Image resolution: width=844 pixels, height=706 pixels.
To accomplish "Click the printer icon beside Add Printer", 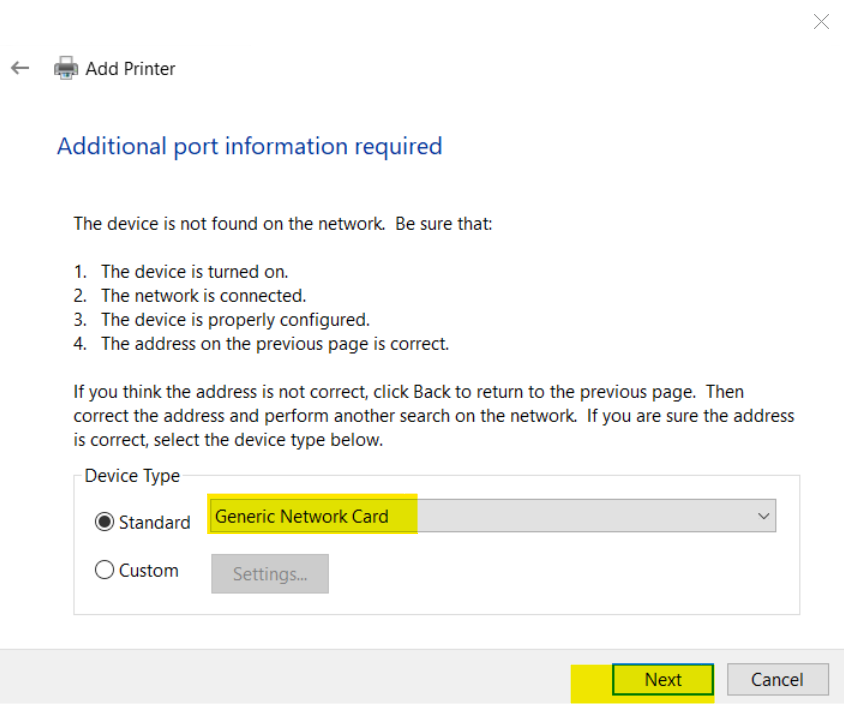I will (x=66, y=68).
